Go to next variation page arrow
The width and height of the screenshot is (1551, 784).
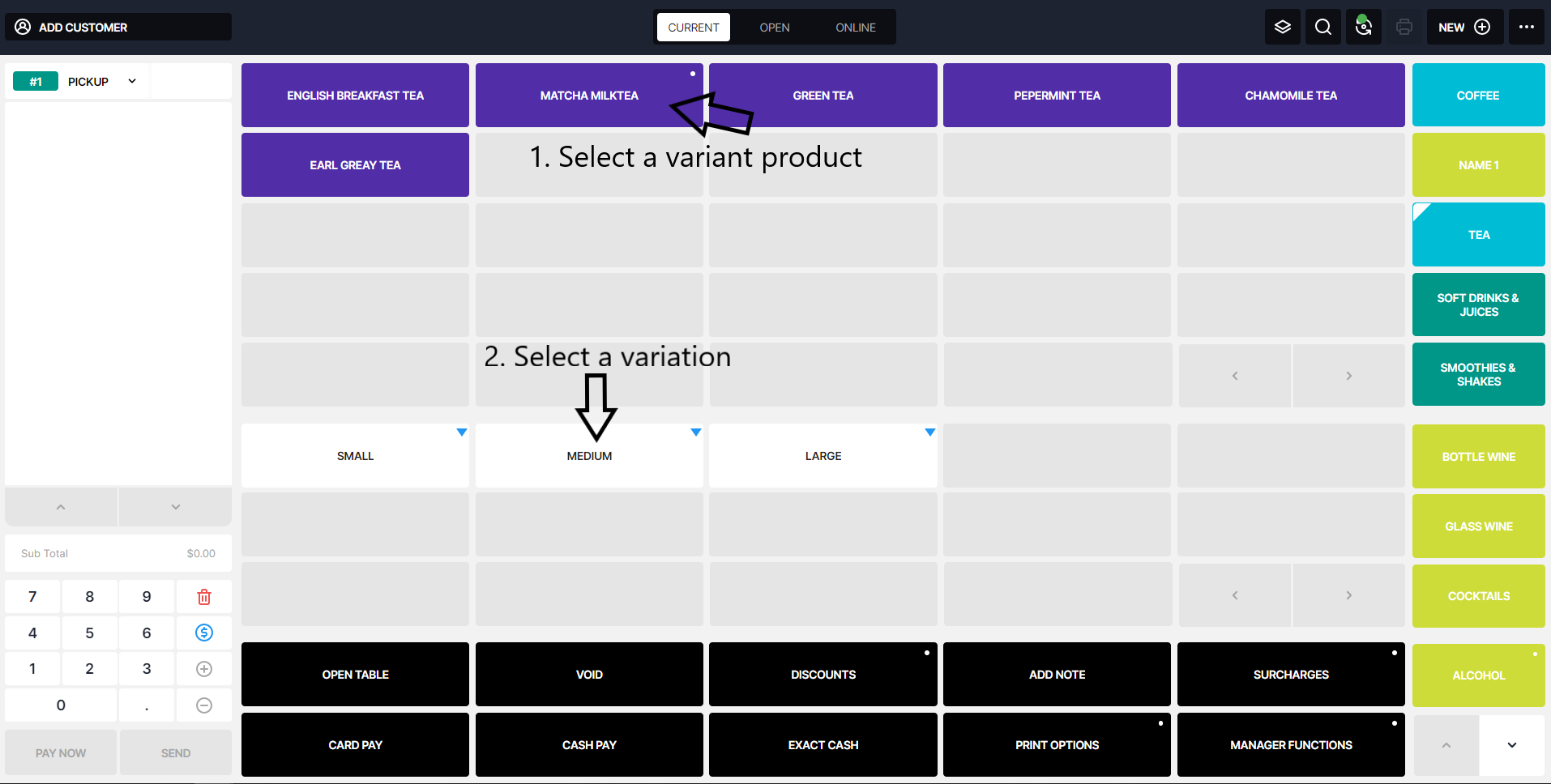point(1348,595)
